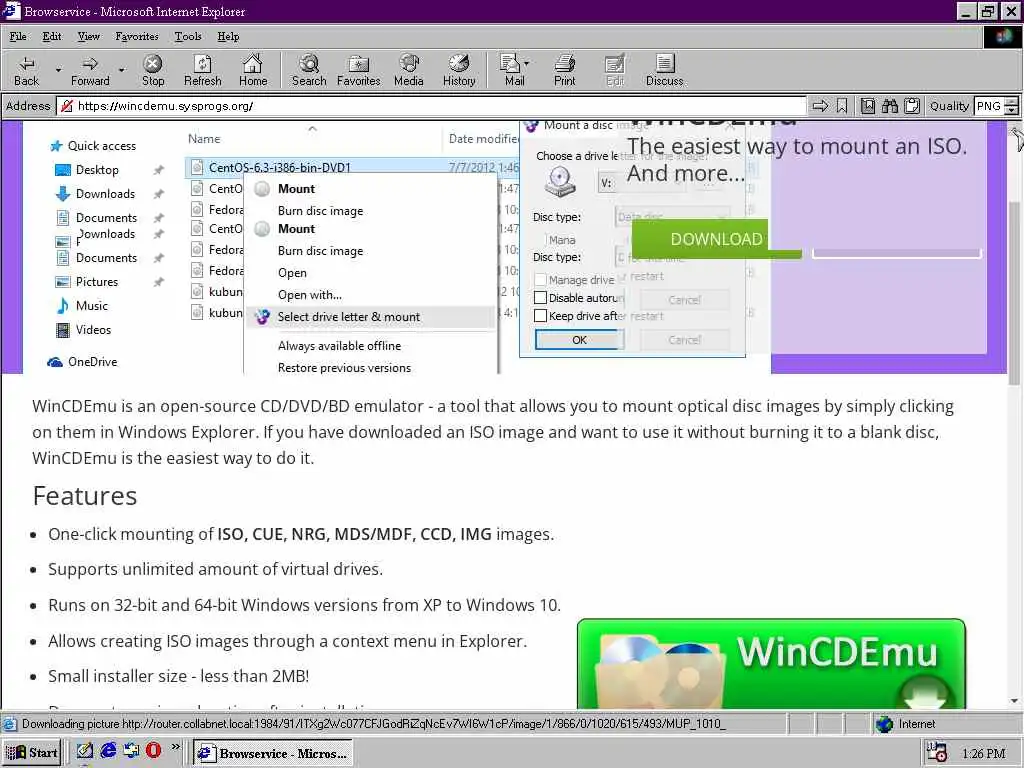1024x768 pixels.
Task: Click the large WinCDEmu download banner
Action: click(771, 664)
